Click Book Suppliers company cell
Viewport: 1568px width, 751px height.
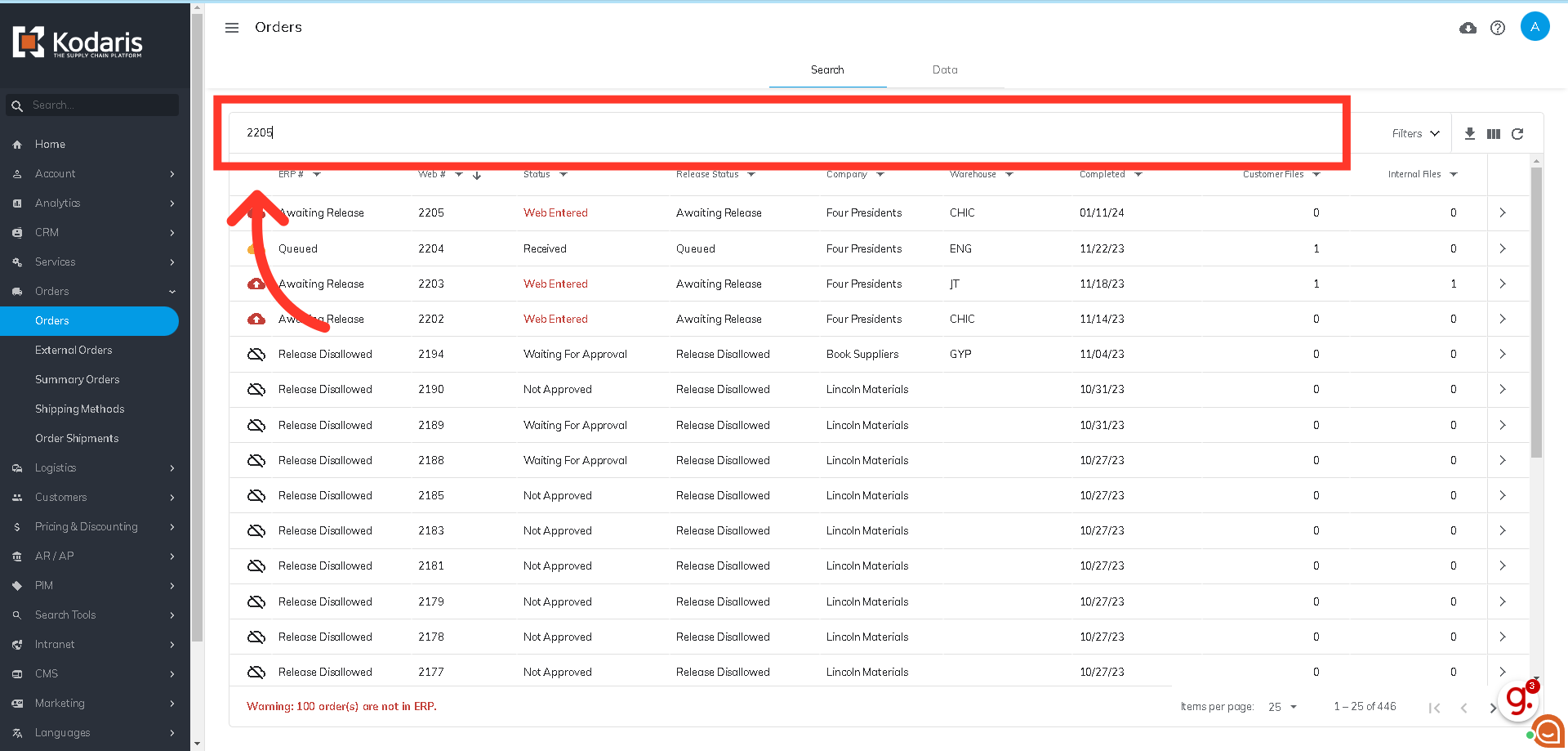point(862,354)
